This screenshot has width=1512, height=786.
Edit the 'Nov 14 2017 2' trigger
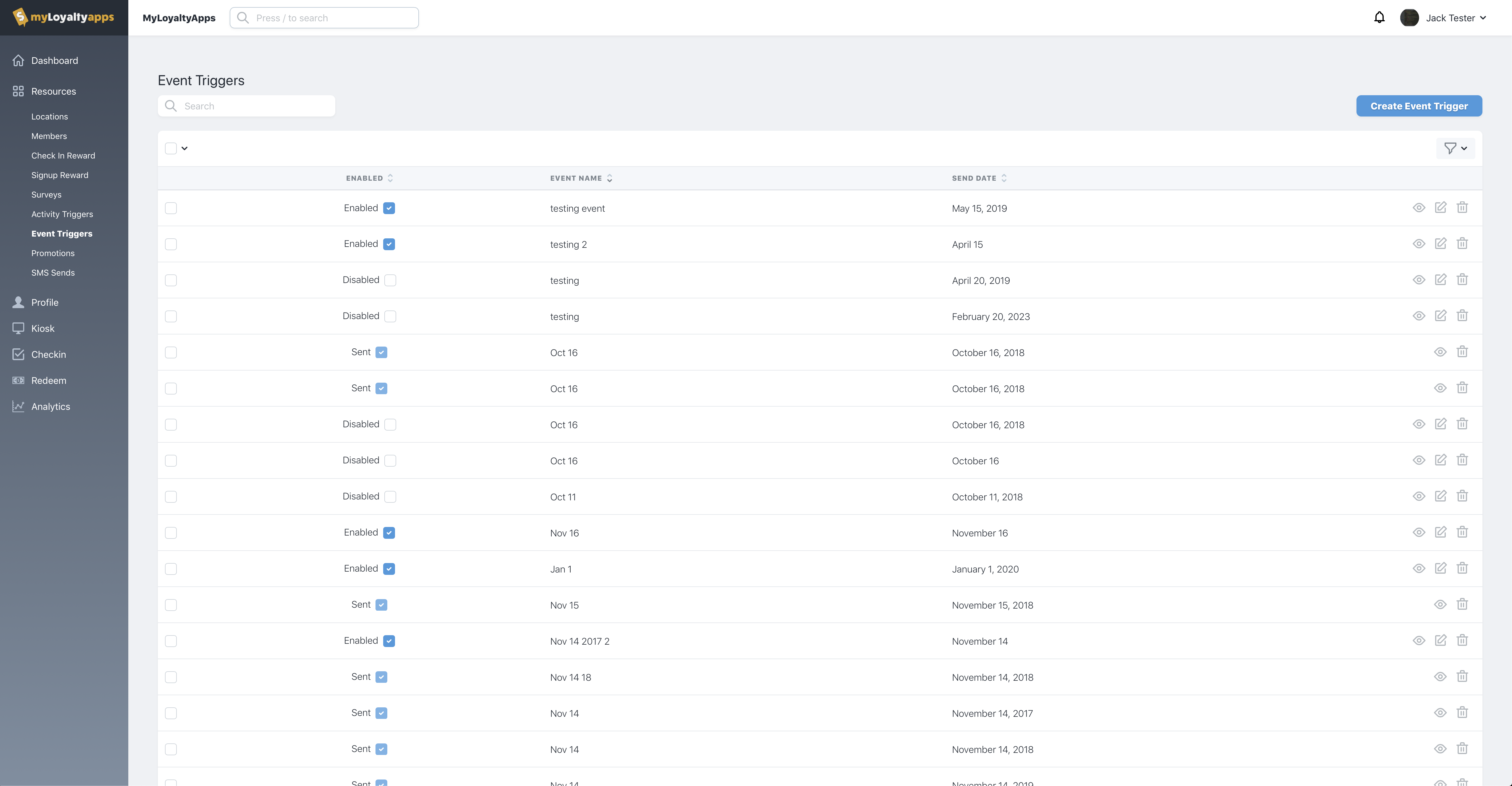1440,641
